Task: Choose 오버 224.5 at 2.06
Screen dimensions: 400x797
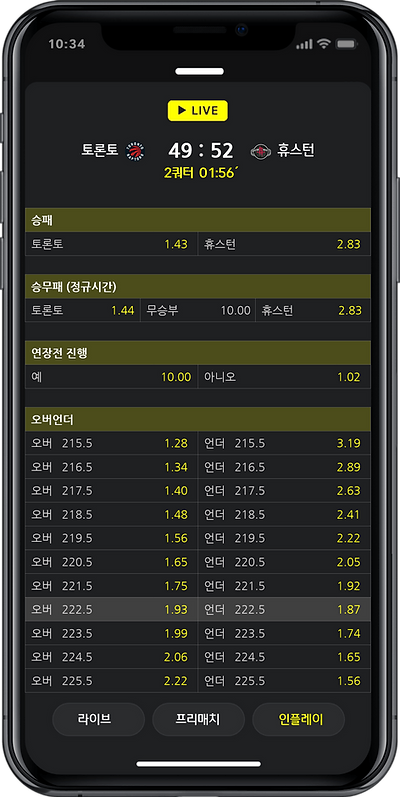Action: click(x=111, y=657)
